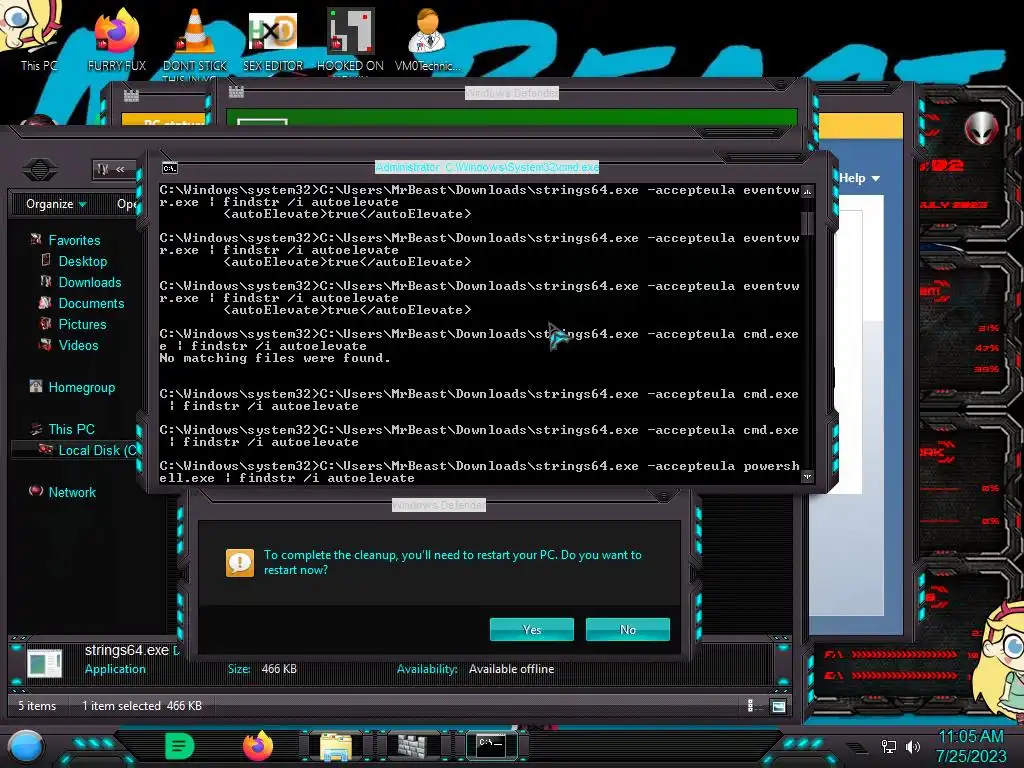The width and height of the screenshot is (1024, 768).
Task: Switch to the command prompt taskbar button
Action: coord(491,746)
